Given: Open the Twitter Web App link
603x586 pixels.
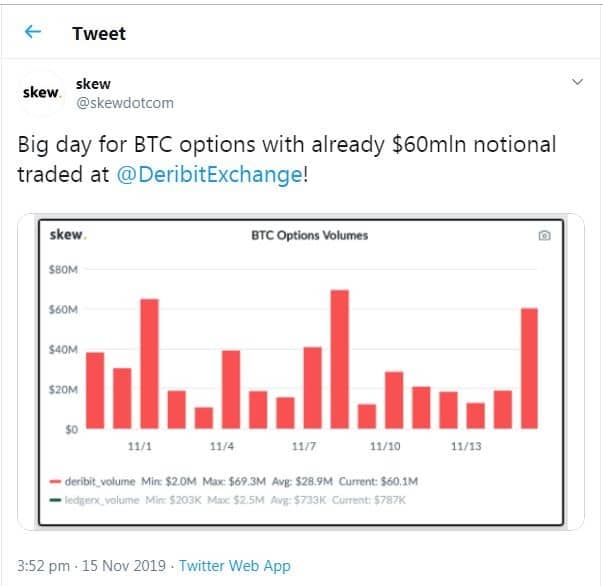Looking at the screenshot, I should click(x=235, y=566).
